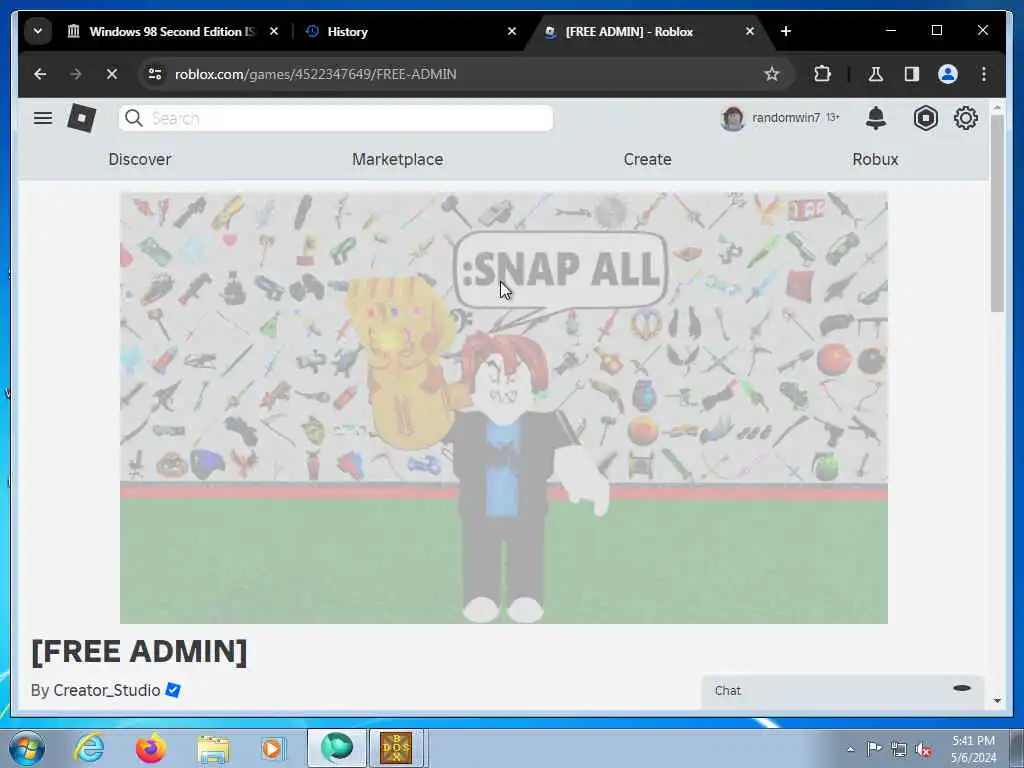Click the address bar URL
Screen dimensions: 1024x768
tap(315, 74)
